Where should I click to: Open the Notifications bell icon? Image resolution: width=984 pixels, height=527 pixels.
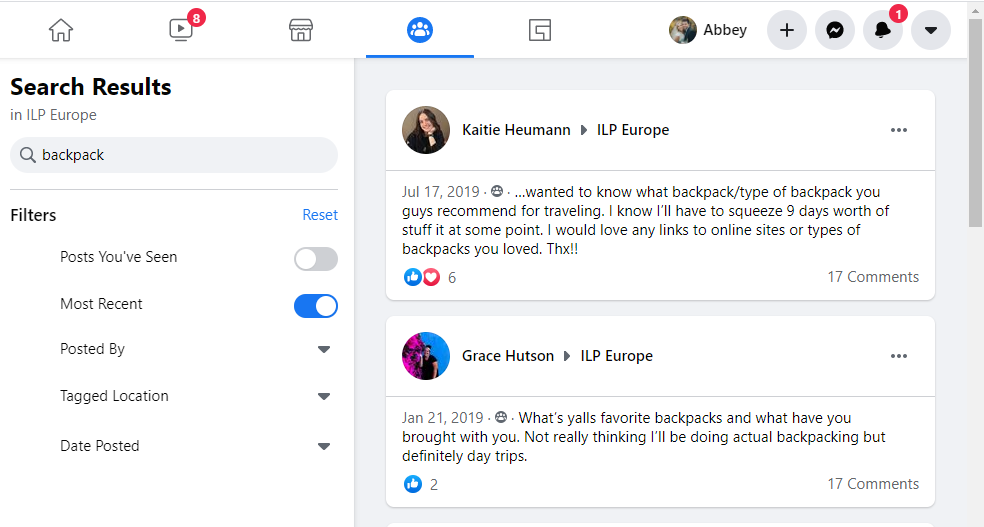click(x=883, y=30)
